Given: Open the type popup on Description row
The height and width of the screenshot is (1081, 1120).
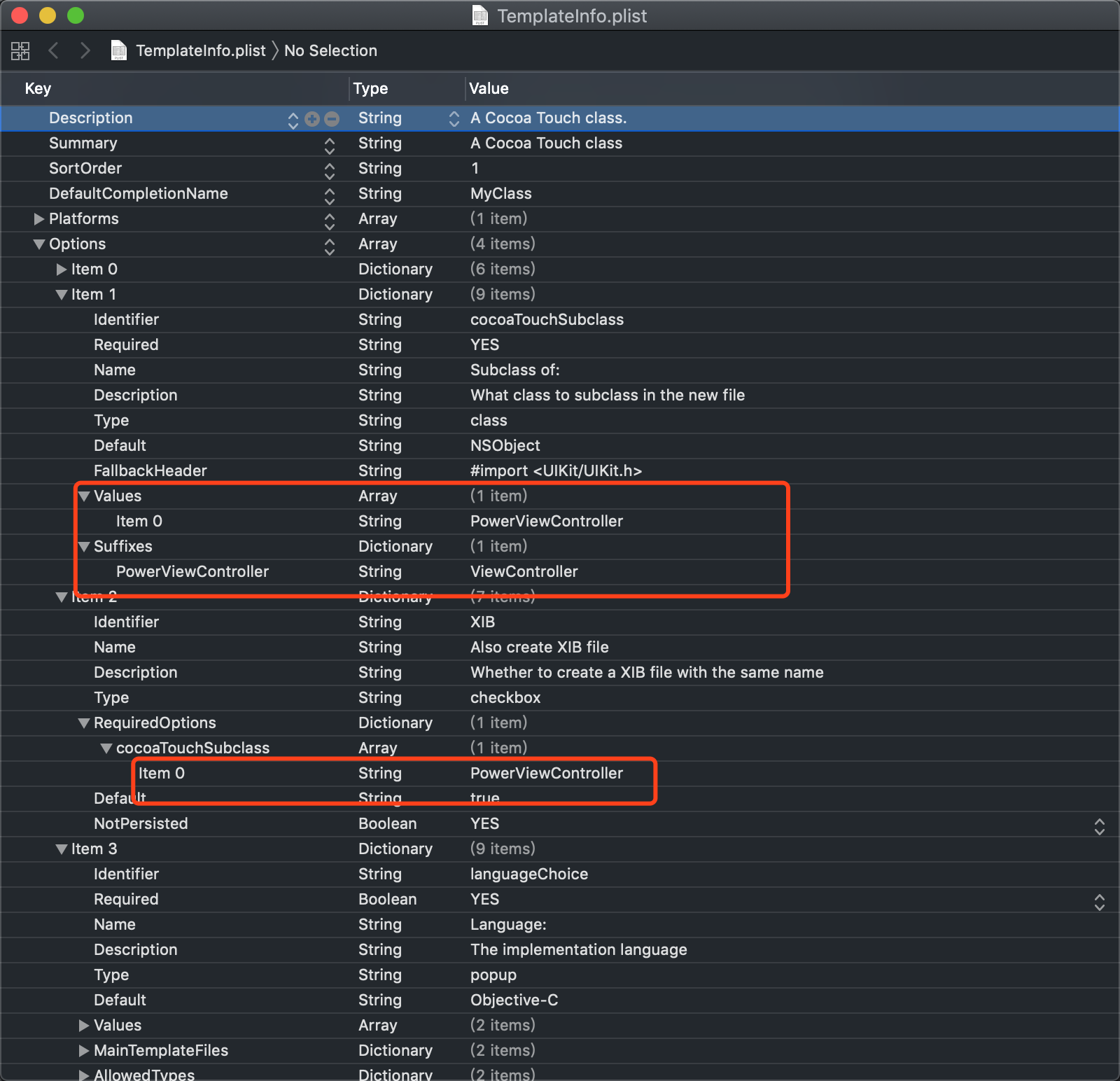Looking at the screenshot, I should [x=454, y=118].
